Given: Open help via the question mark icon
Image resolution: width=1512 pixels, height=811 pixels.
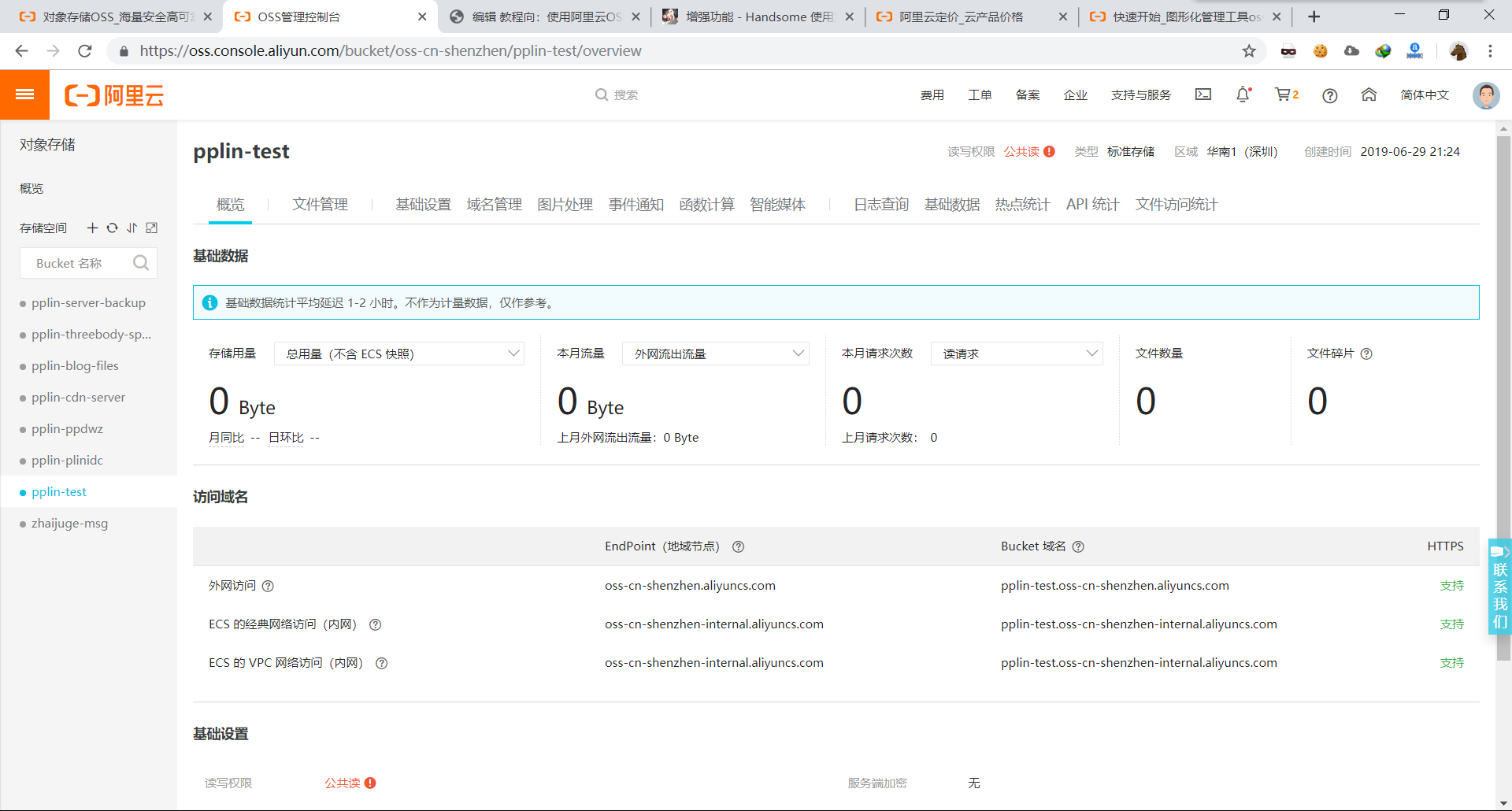Looking at the screenshot, I should tap(1329, 95).
